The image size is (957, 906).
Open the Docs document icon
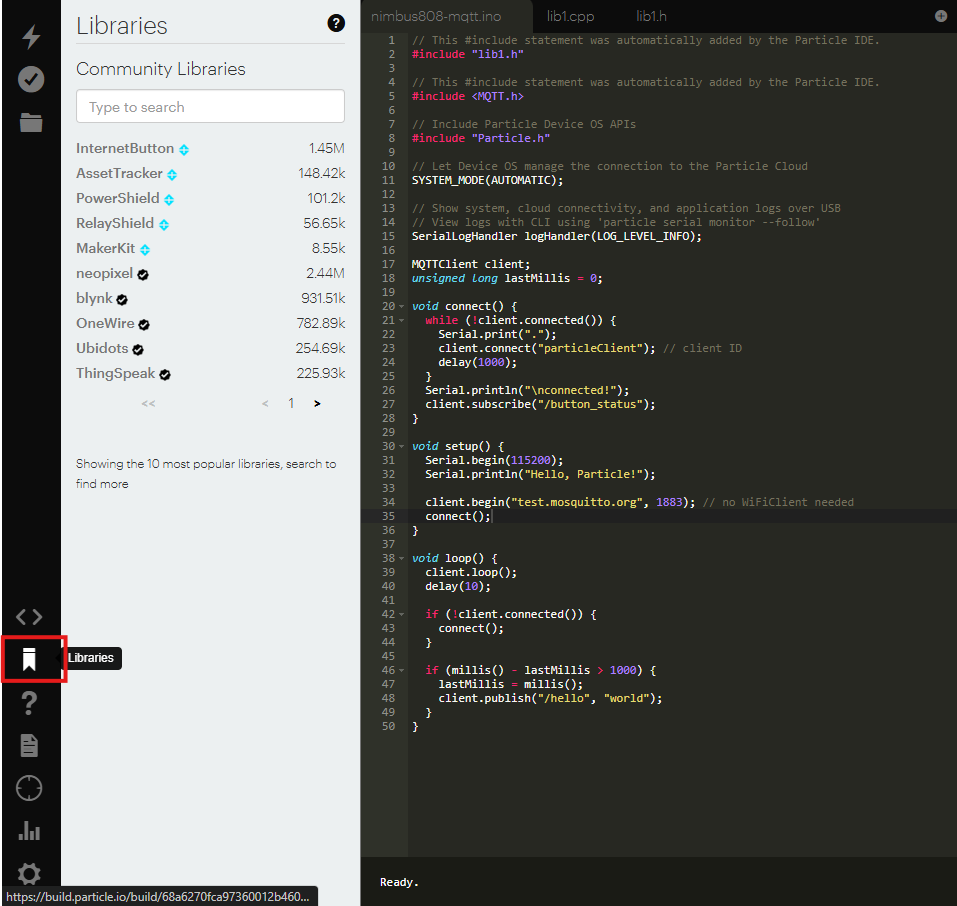[29, 745]
